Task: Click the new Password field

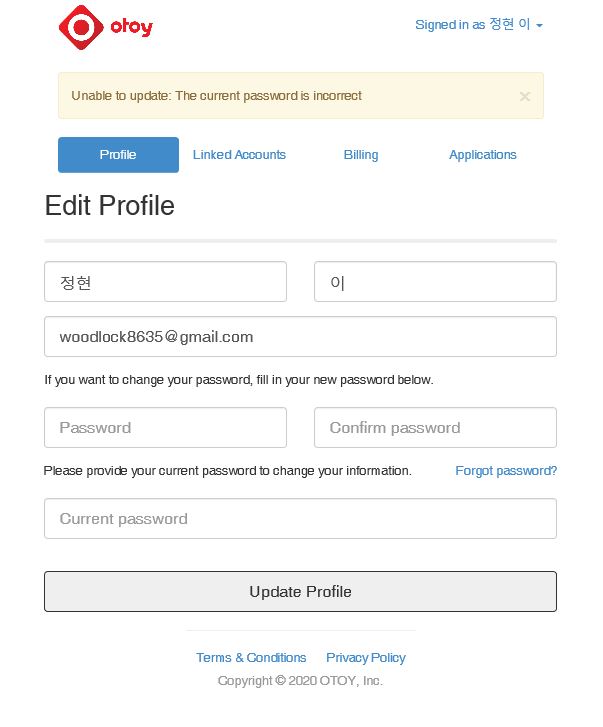Action: coord(165,427)
